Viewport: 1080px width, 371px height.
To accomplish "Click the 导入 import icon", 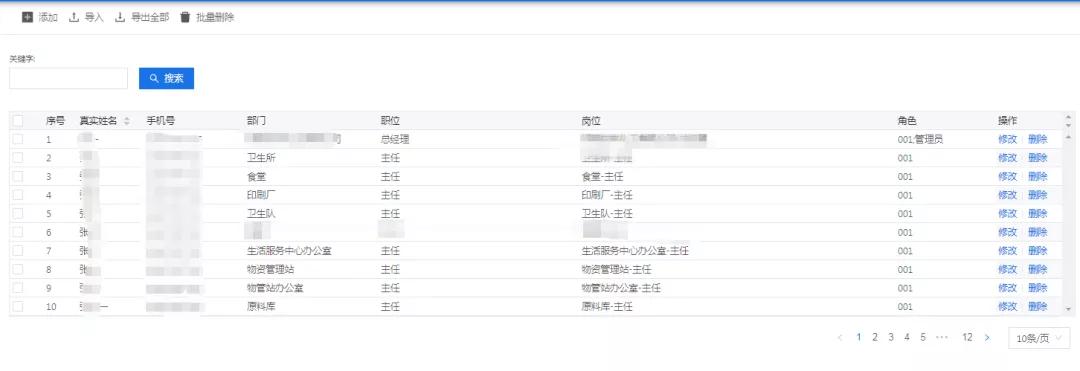I will coord(74,17).
